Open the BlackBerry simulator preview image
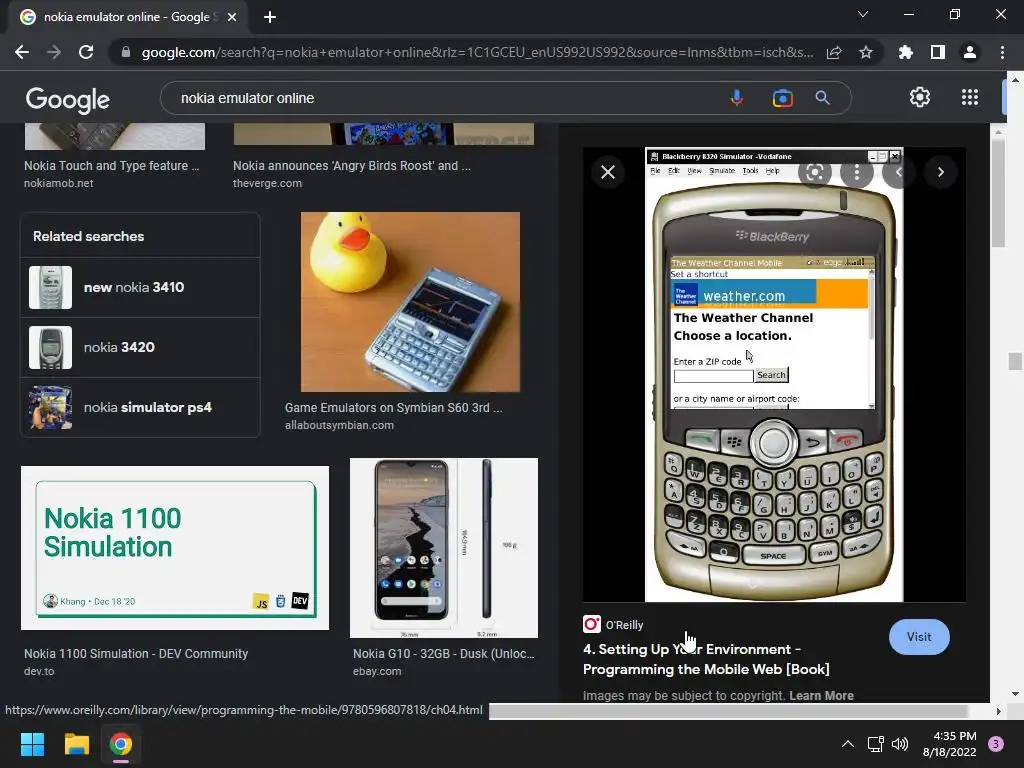The width and height of the screenshot is (1024, 768). [x=774, y=374]
